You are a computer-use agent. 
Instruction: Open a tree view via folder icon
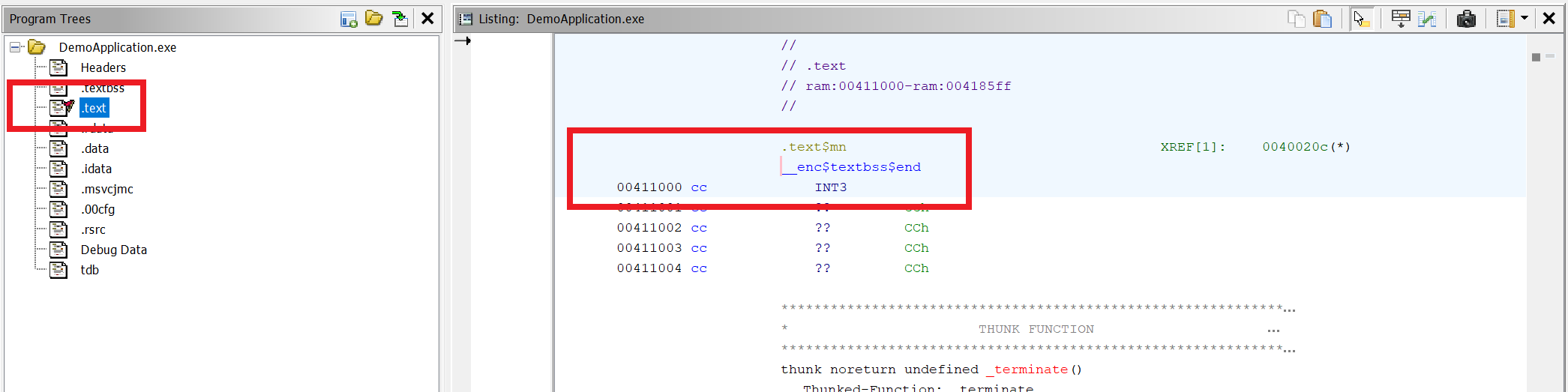[x=373, y=19]
